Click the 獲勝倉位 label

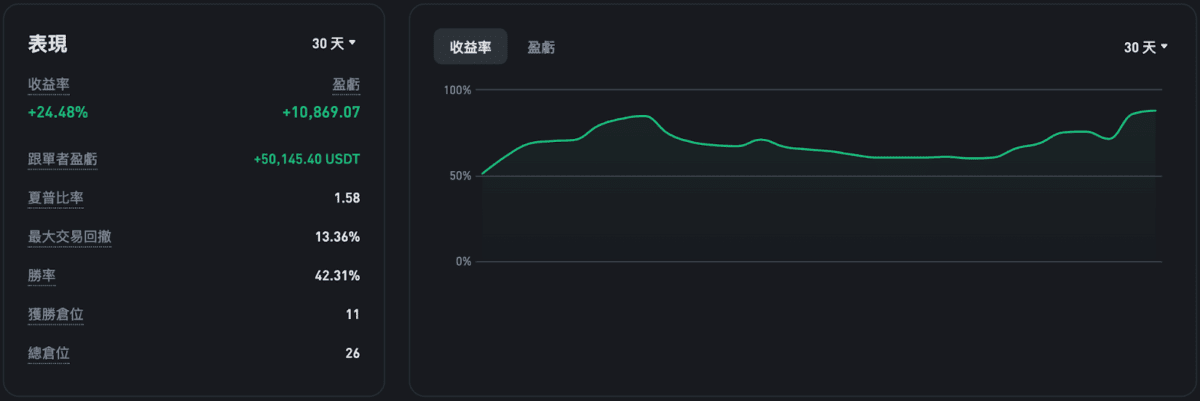pos(56,314)
